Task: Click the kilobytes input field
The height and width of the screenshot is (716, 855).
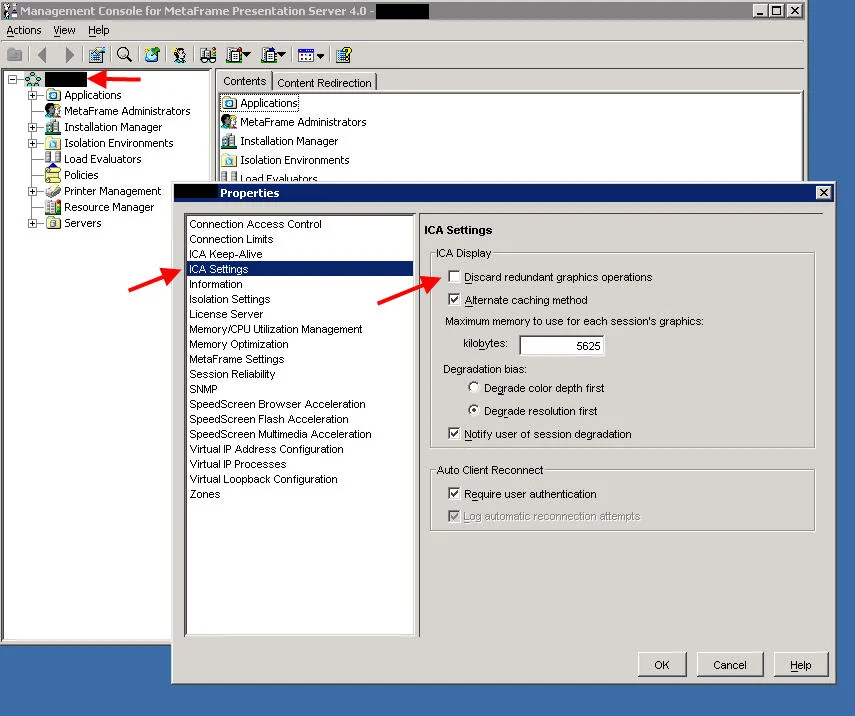Action: point(562,345)
